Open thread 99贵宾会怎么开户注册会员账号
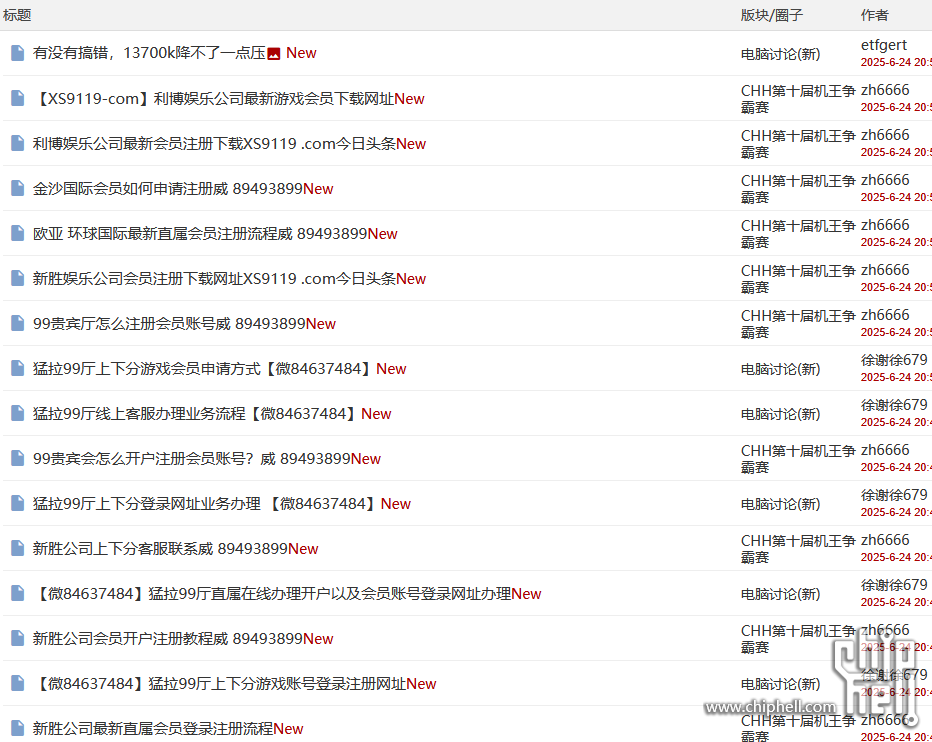The width and height of the screenshot is (932, 742). pos(191,458)
